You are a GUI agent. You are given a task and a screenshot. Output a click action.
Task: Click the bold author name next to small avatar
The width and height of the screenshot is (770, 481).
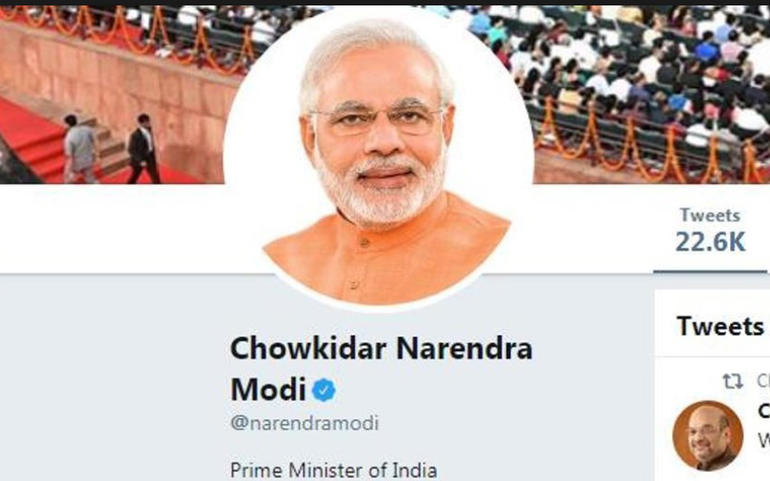[x=764, y=410]
